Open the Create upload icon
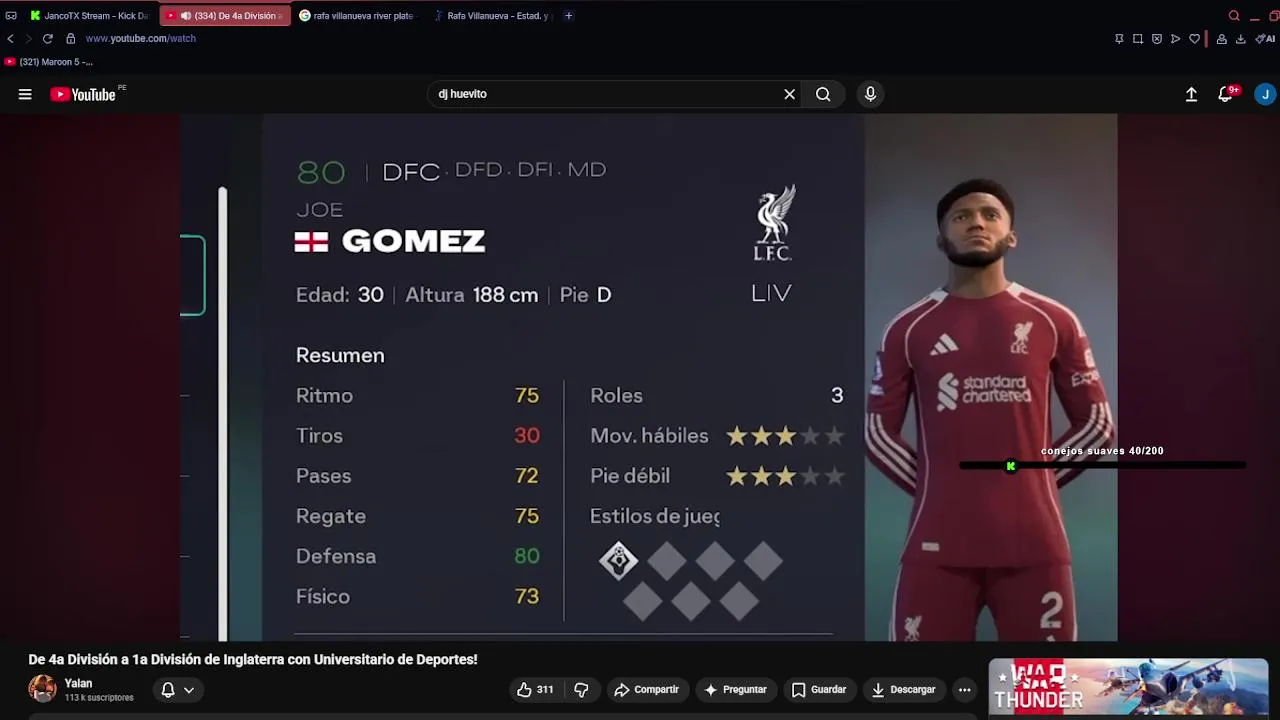The width and height of the screenshot is (1280, 720). (x=1191, y=94)
